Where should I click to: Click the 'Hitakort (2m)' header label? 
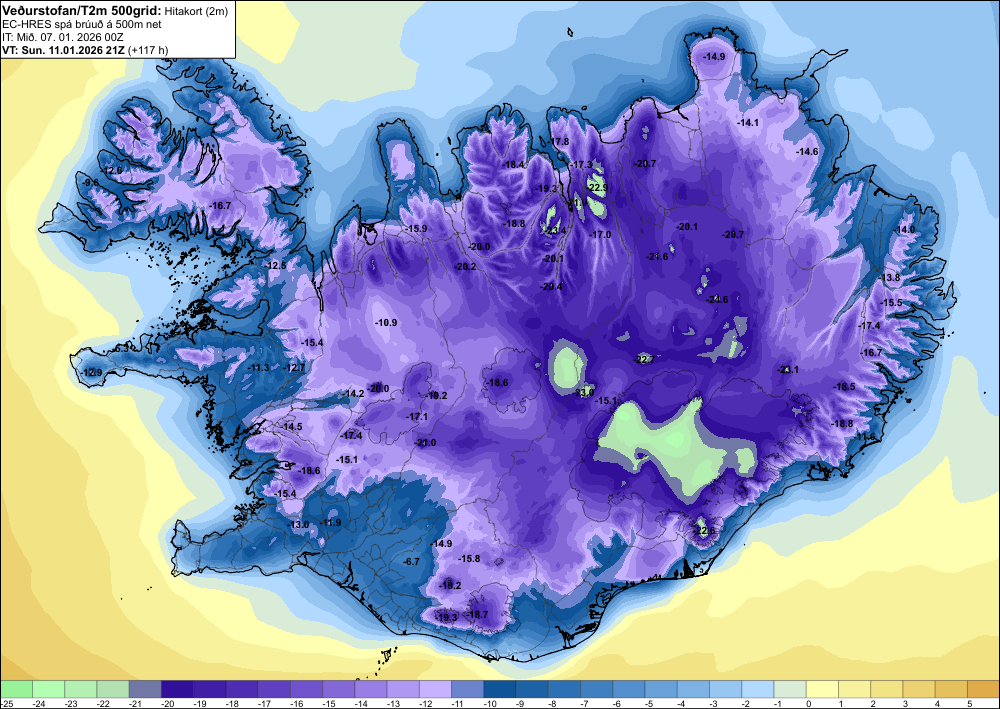[195, 11]
